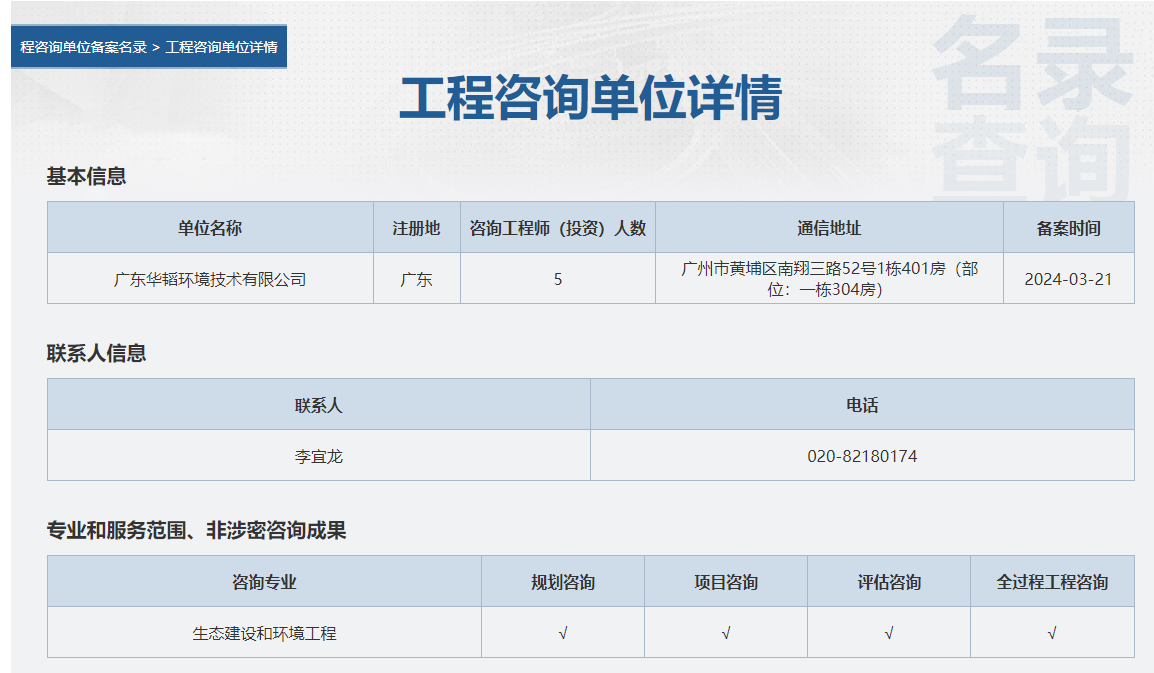Viewport: 1154px width, 673px height.
Task: Click the 咨询工程师（投资）人数 column header
Action: click(558, 228)
